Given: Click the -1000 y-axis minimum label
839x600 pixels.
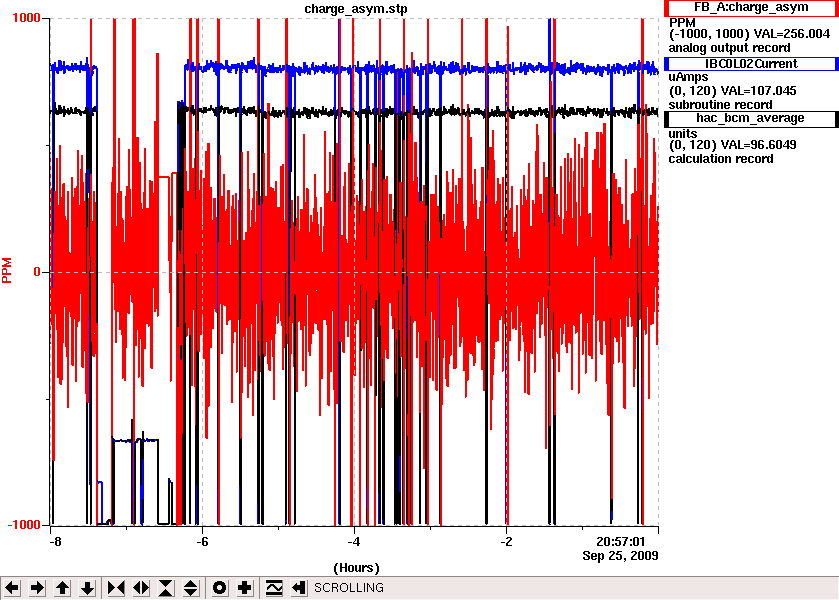Looking at the screenshot, I should coord(24,525).
